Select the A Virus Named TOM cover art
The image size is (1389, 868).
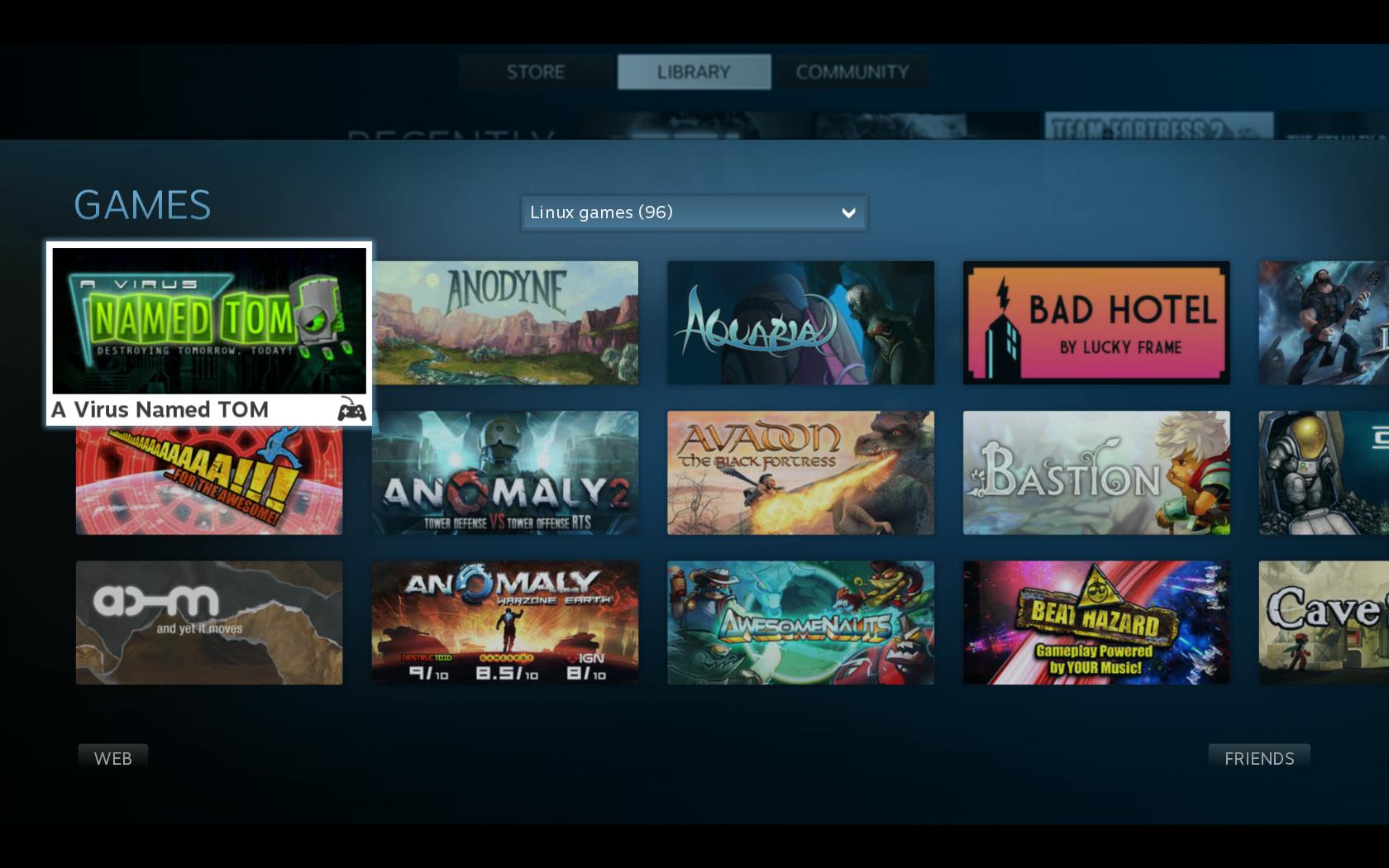(x=209, y=321)
